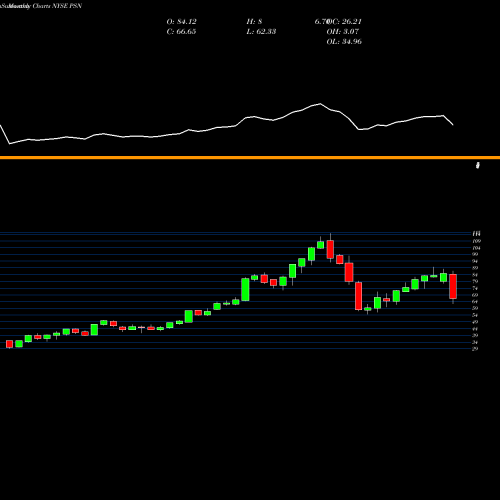Click the '29' price axis label
Image resolution: width=500 pixels, height=500 pixels.
coord(475,349)
